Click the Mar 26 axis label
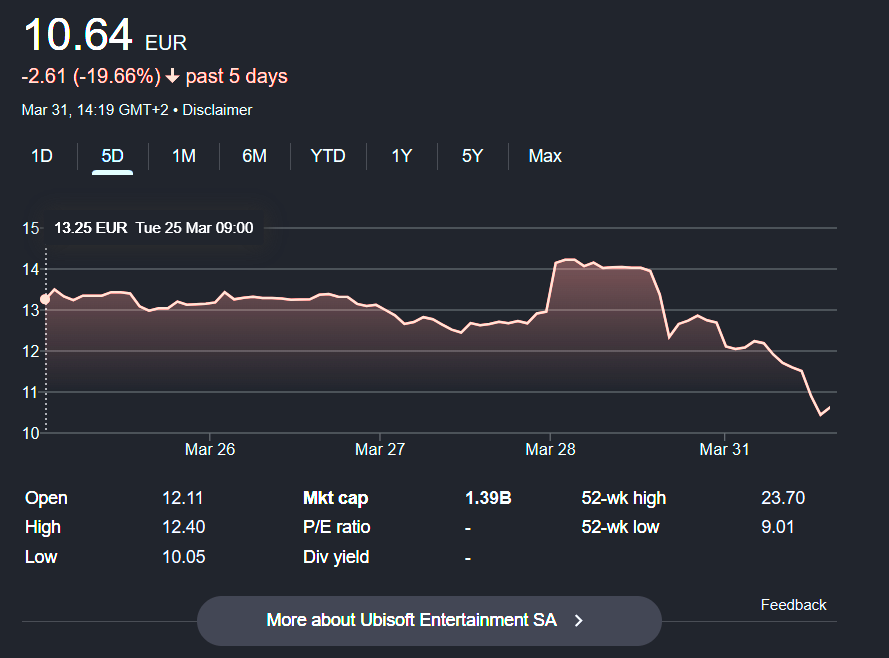The height and width of the screenshot is (658, 889). coord(210,449)
